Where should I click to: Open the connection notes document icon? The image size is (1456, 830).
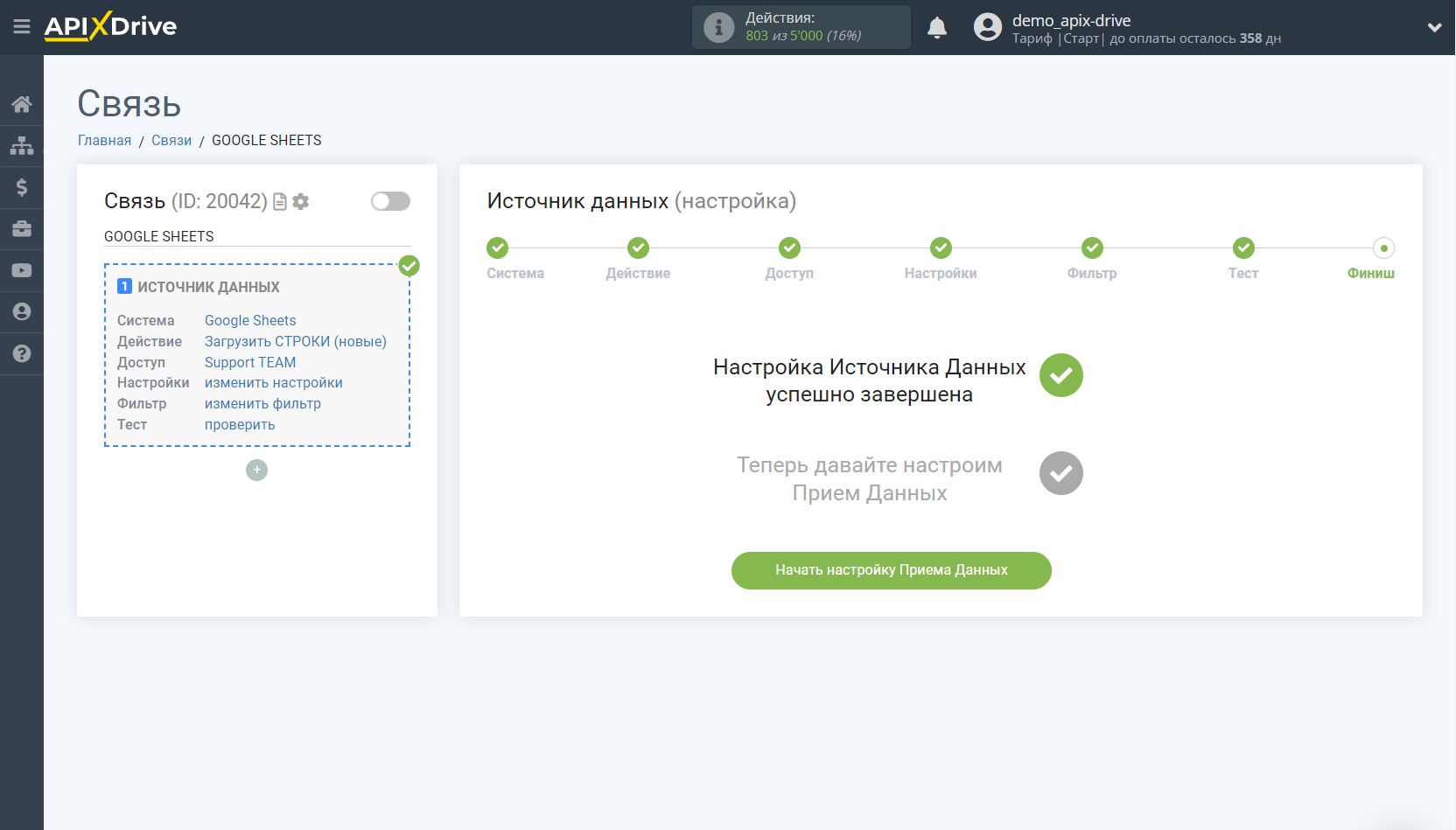click(280, 202)
